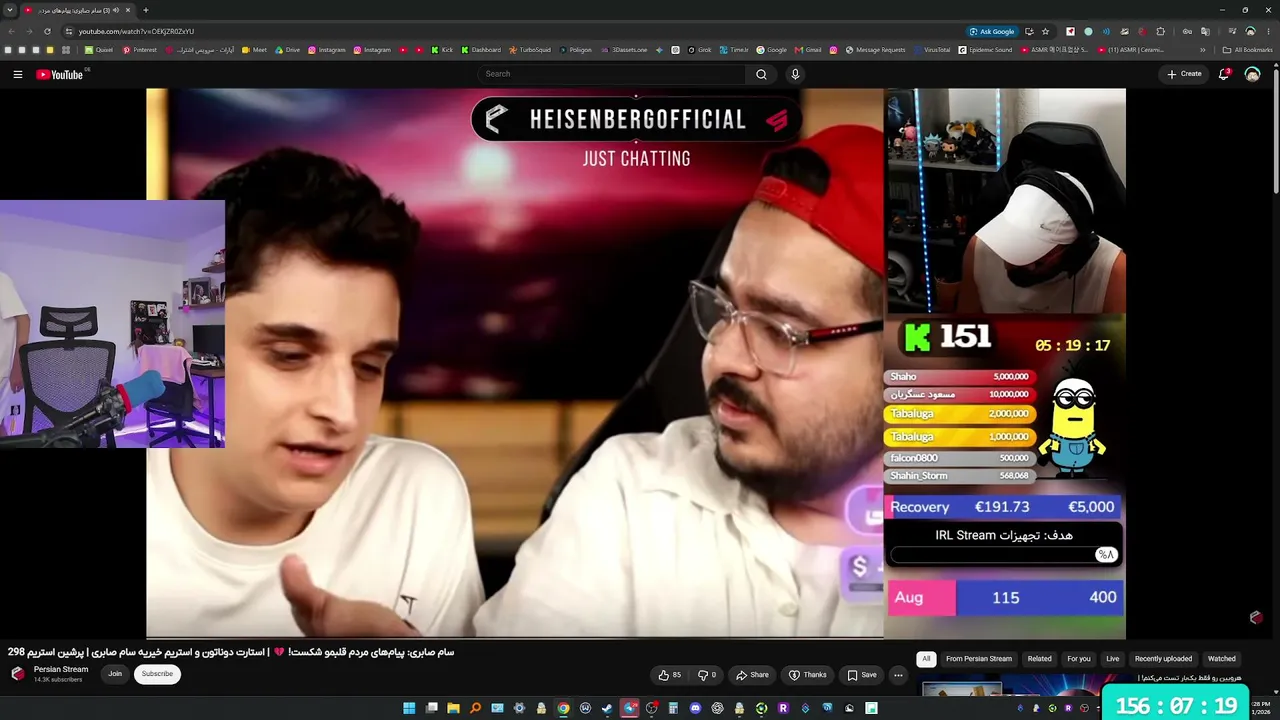Send Thanks to the creator

point(808,675)
